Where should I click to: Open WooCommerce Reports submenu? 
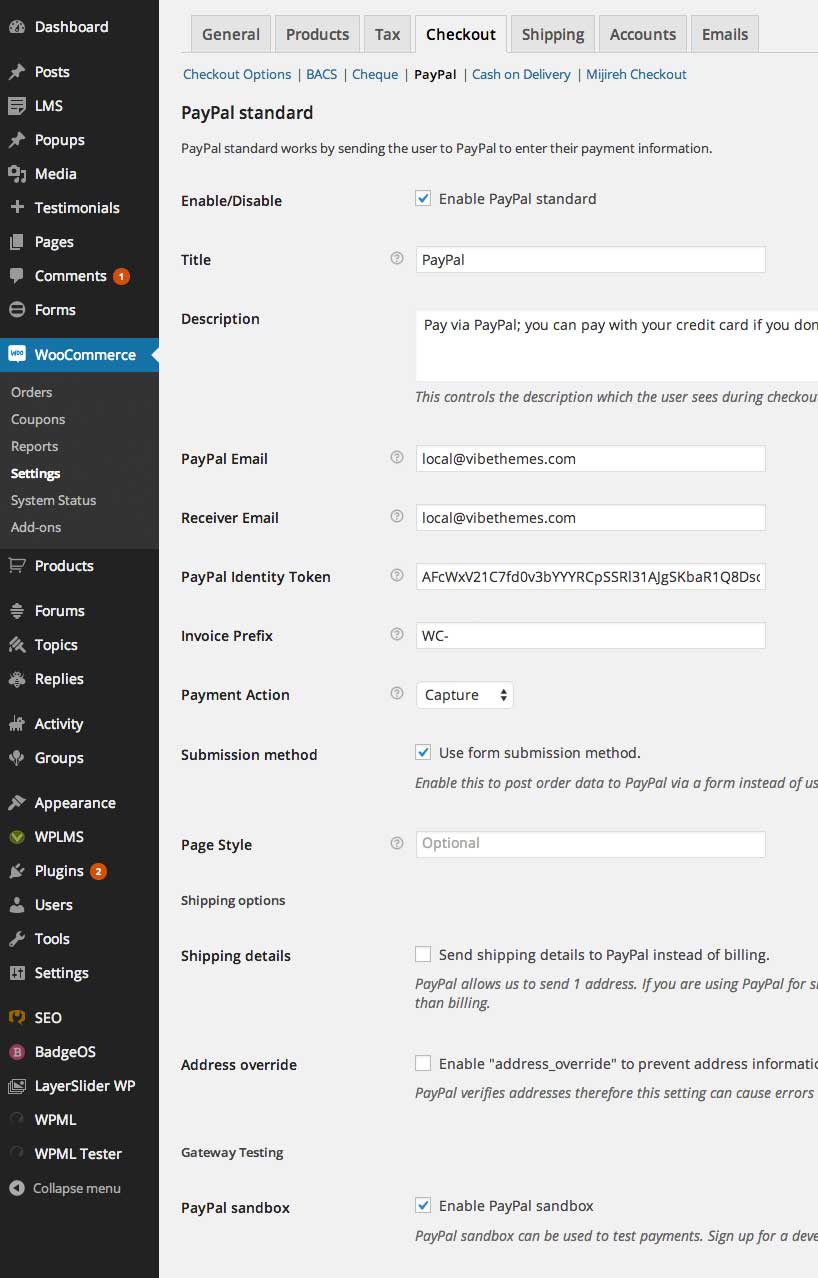tap(35, 446)
